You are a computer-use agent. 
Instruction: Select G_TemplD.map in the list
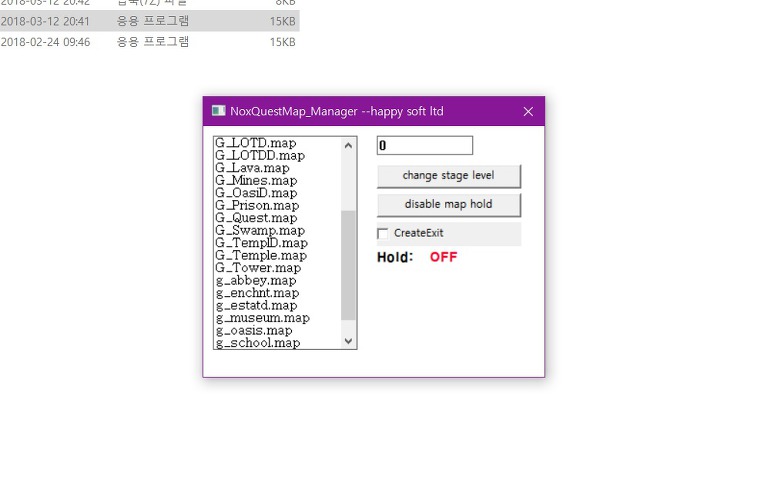click(278, 243)
